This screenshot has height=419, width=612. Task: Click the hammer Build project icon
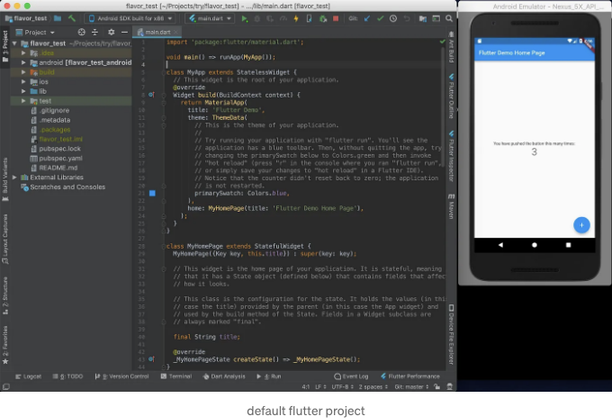point(71,18)
